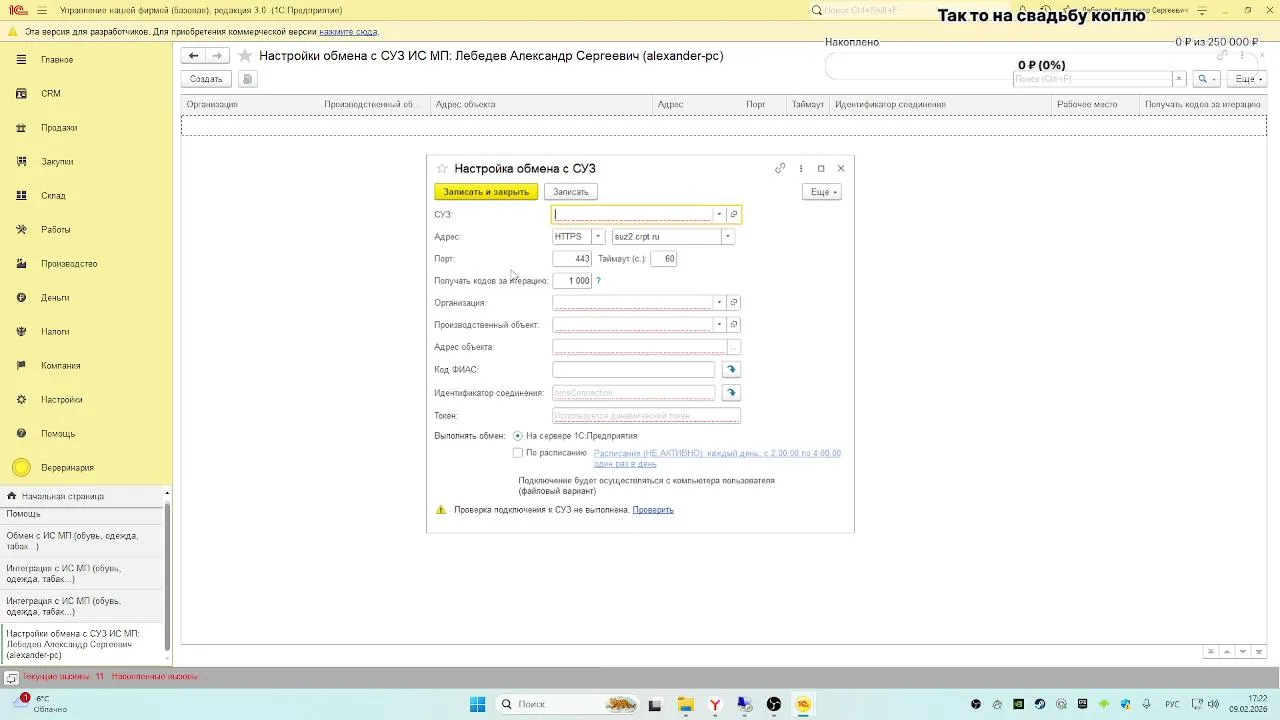Click the arrow button next to Код ФИАС

(731, 370)
